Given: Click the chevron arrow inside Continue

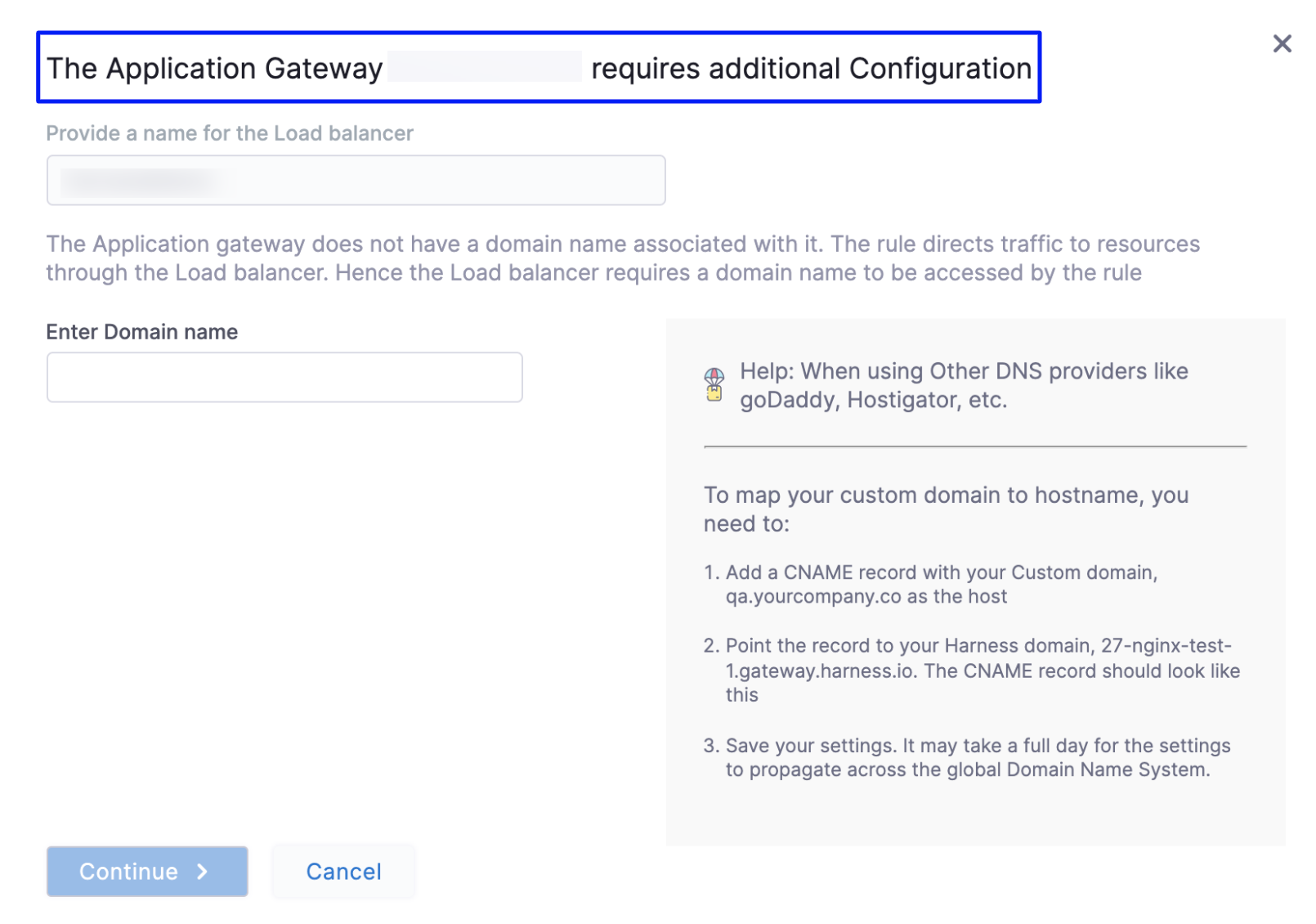Looking at the screenshot, I should point(203,872).
